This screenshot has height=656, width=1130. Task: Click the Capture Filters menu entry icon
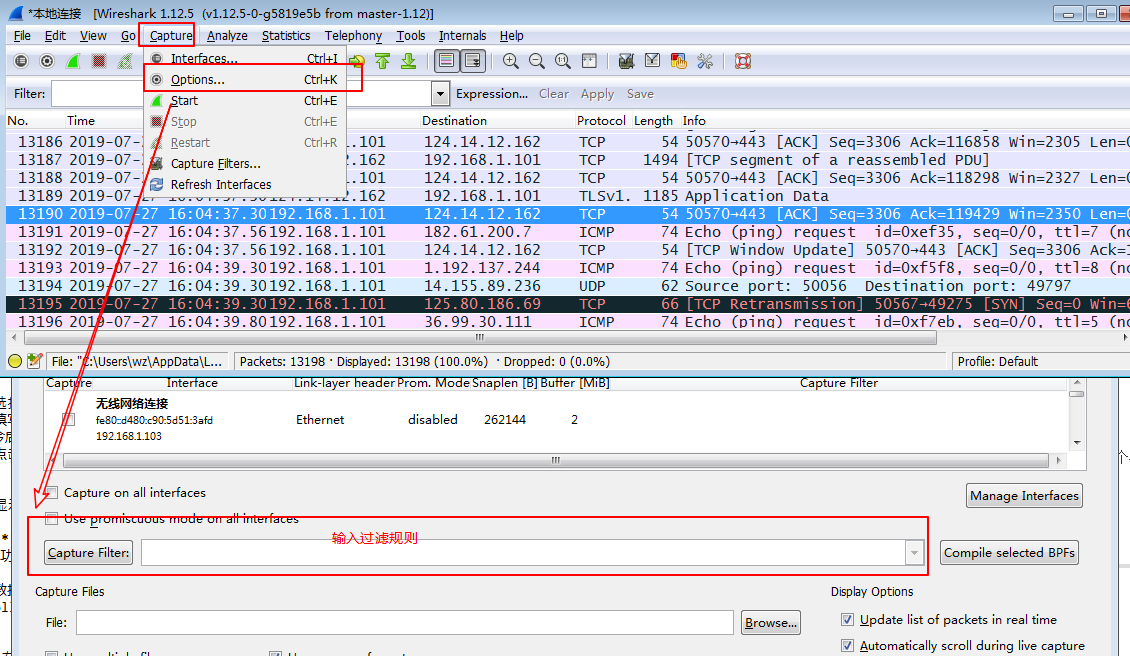click(x=156, y=164)
